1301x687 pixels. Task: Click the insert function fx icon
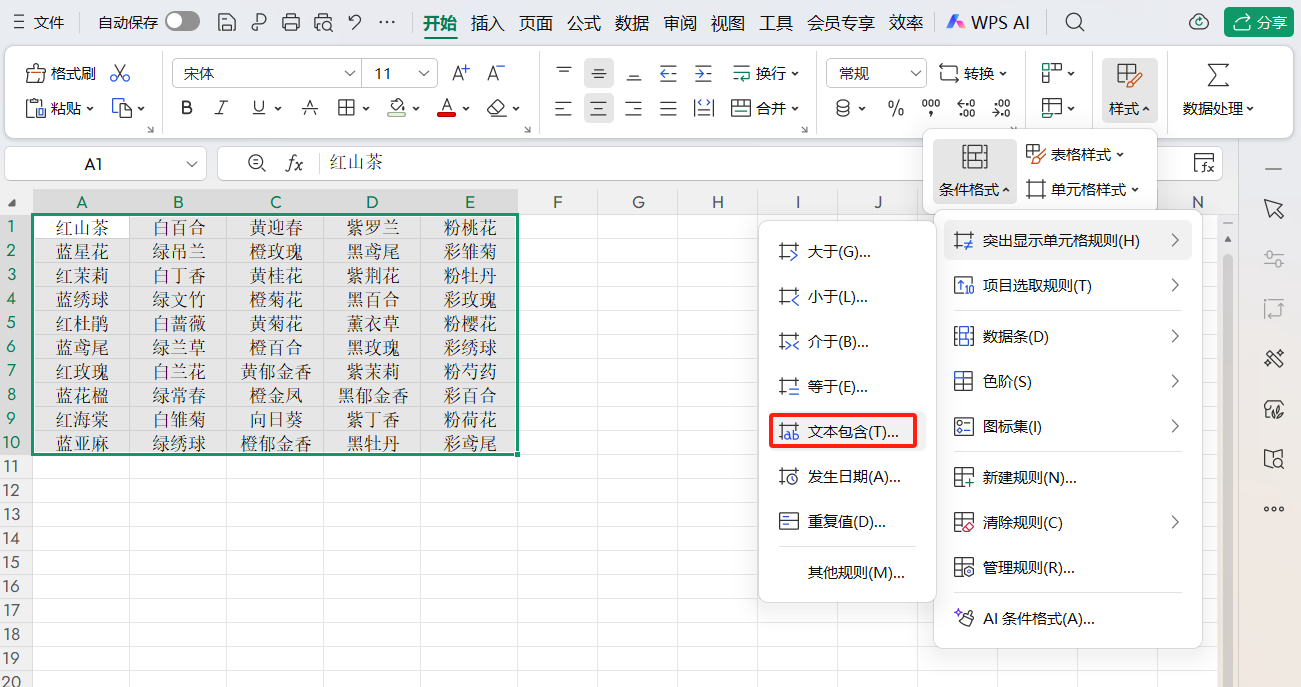(x=295, y=163)
